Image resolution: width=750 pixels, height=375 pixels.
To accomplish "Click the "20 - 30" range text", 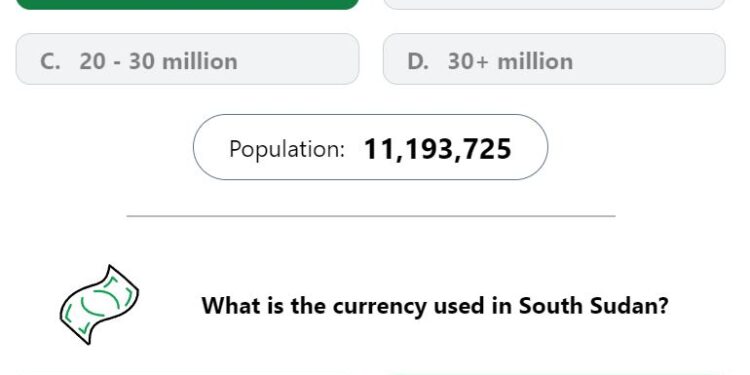I will click(x=117, y=61).
